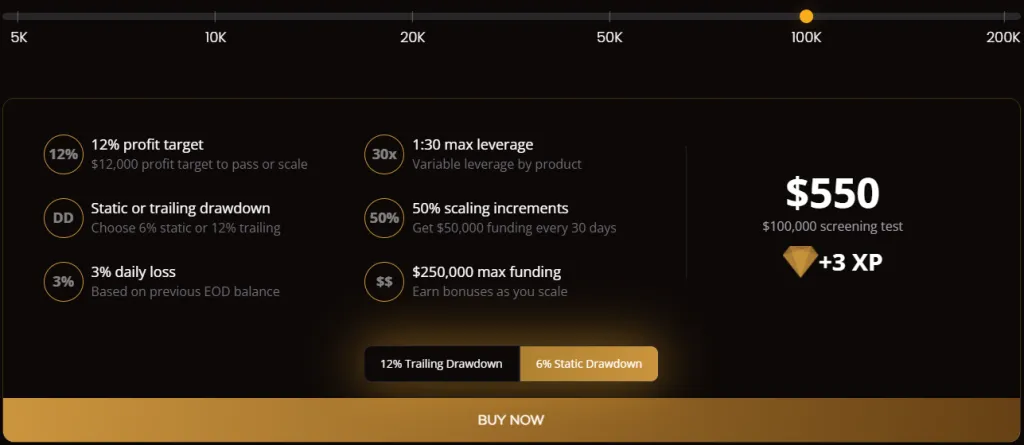Viewport: 1024px width, 445px height.
Task: Click the $550 price text
Action: (832, 192)
